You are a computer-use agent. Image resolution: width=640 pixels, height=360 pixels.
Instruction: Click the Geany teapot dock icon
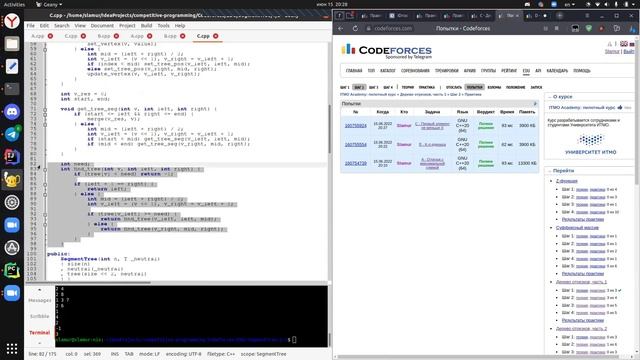(x=12, y=180)
